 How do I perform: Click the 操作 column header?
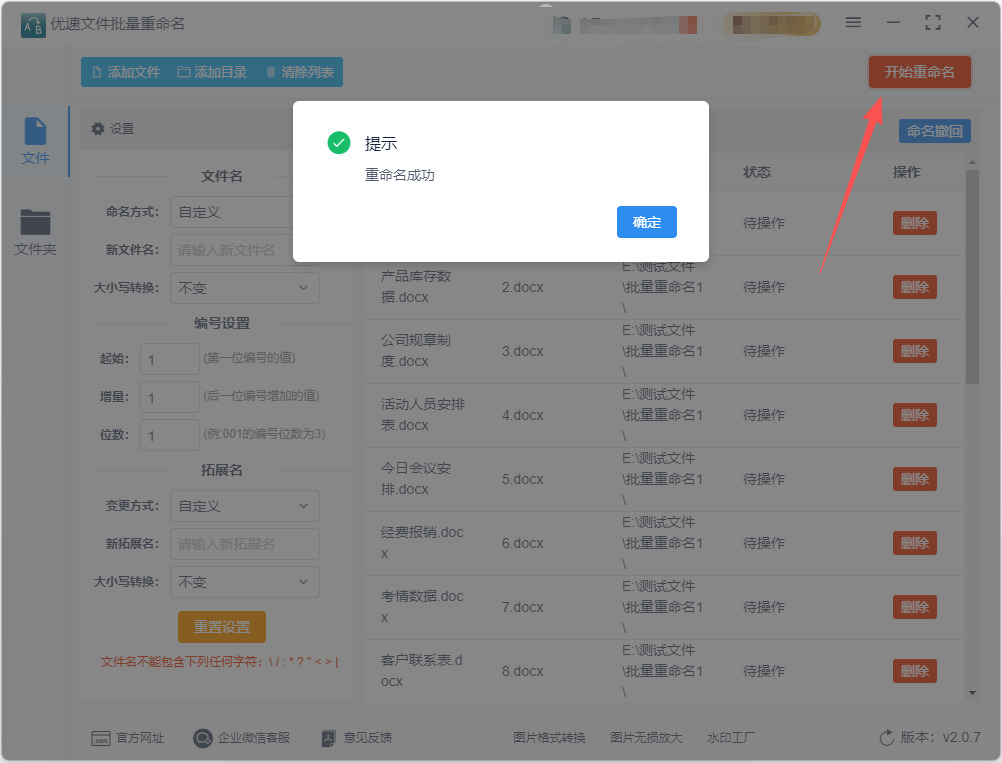tap(906, 172)
